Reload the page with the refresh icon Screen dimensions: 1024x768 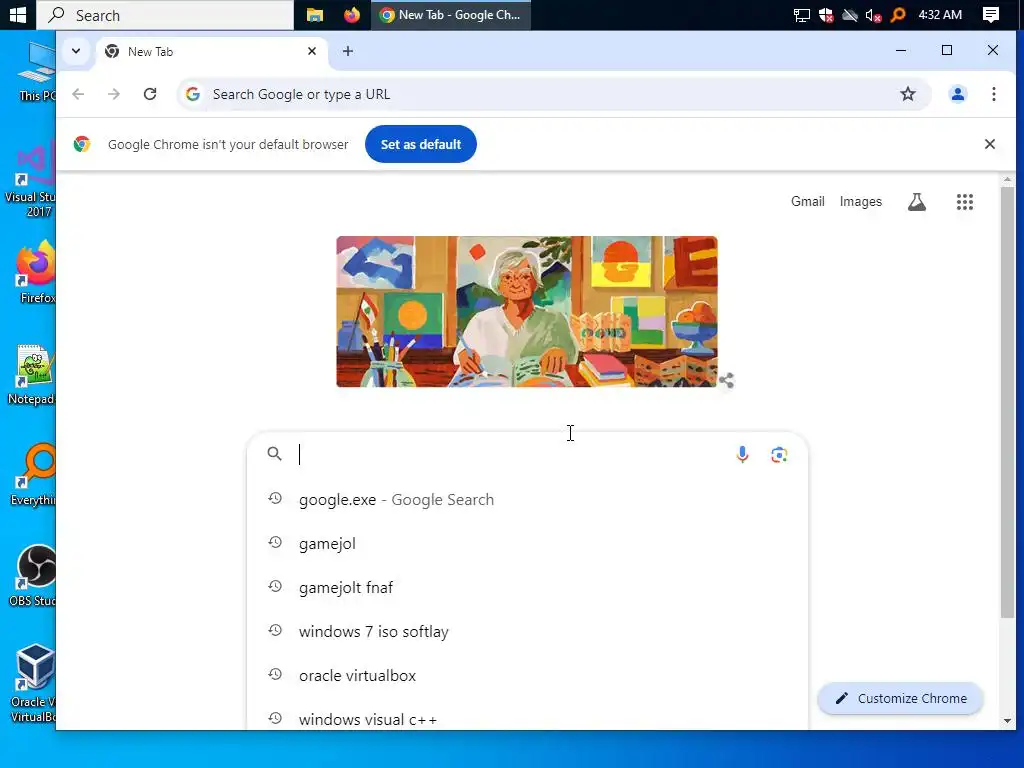tap(150, 94)
